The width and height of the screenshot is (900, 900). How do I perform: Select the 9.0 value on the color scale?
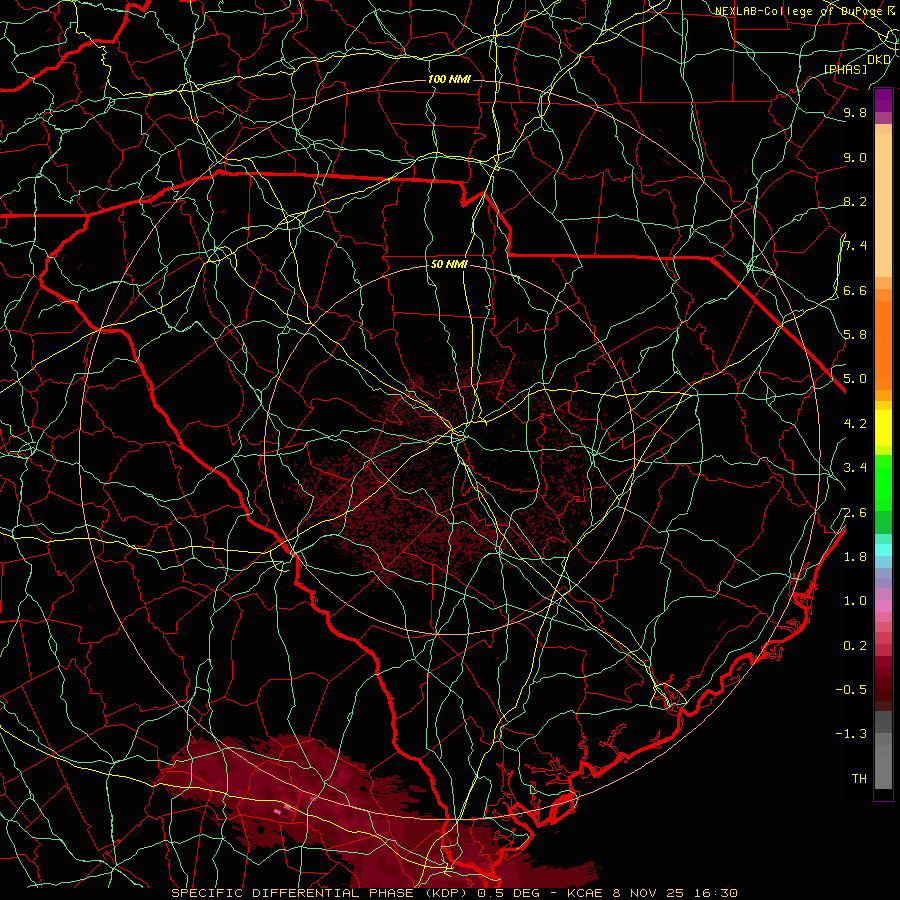855,158
